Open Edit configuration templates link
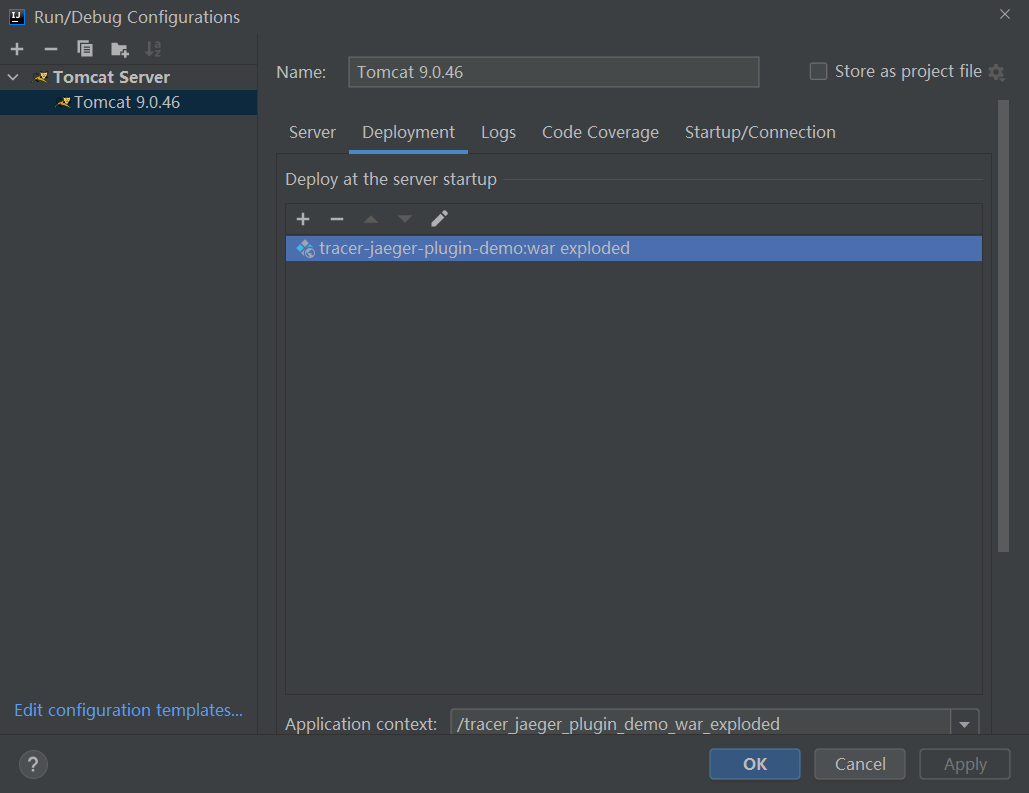Screen dimensions: 1029x793 129,710
